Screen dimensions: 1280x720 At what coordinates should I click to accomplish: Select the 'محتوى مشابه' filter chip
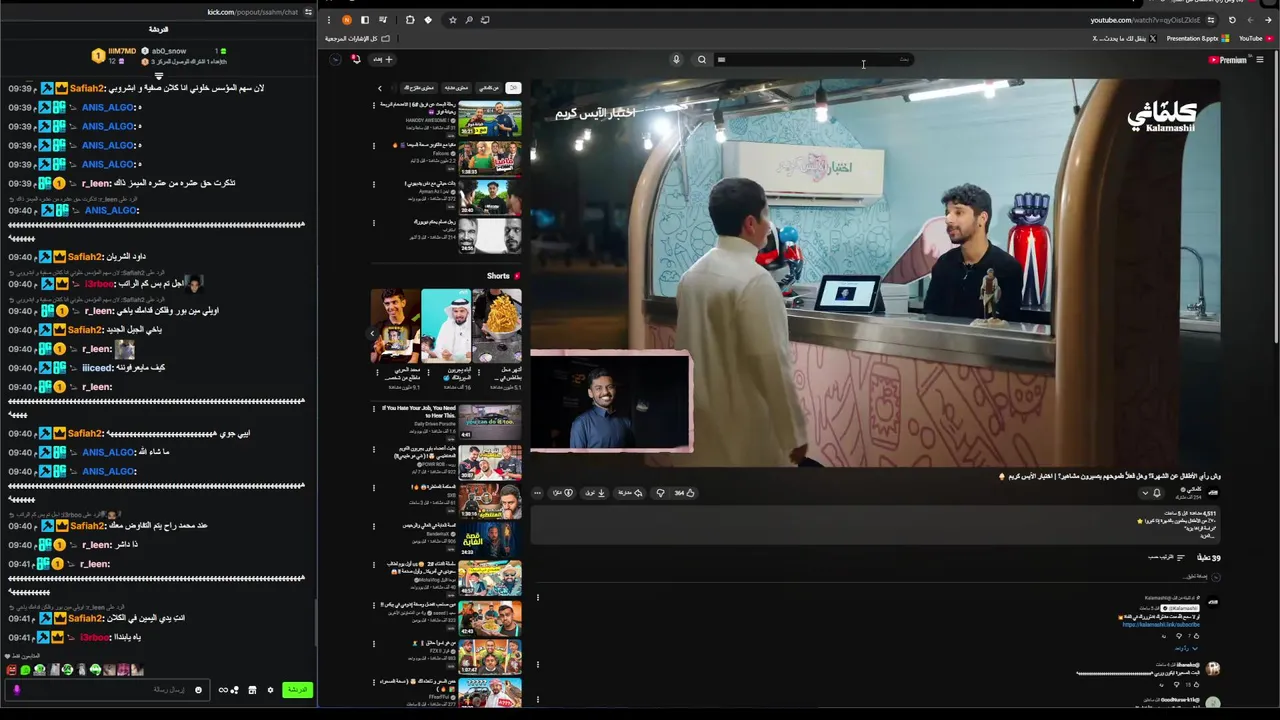[x=456, y=88]
